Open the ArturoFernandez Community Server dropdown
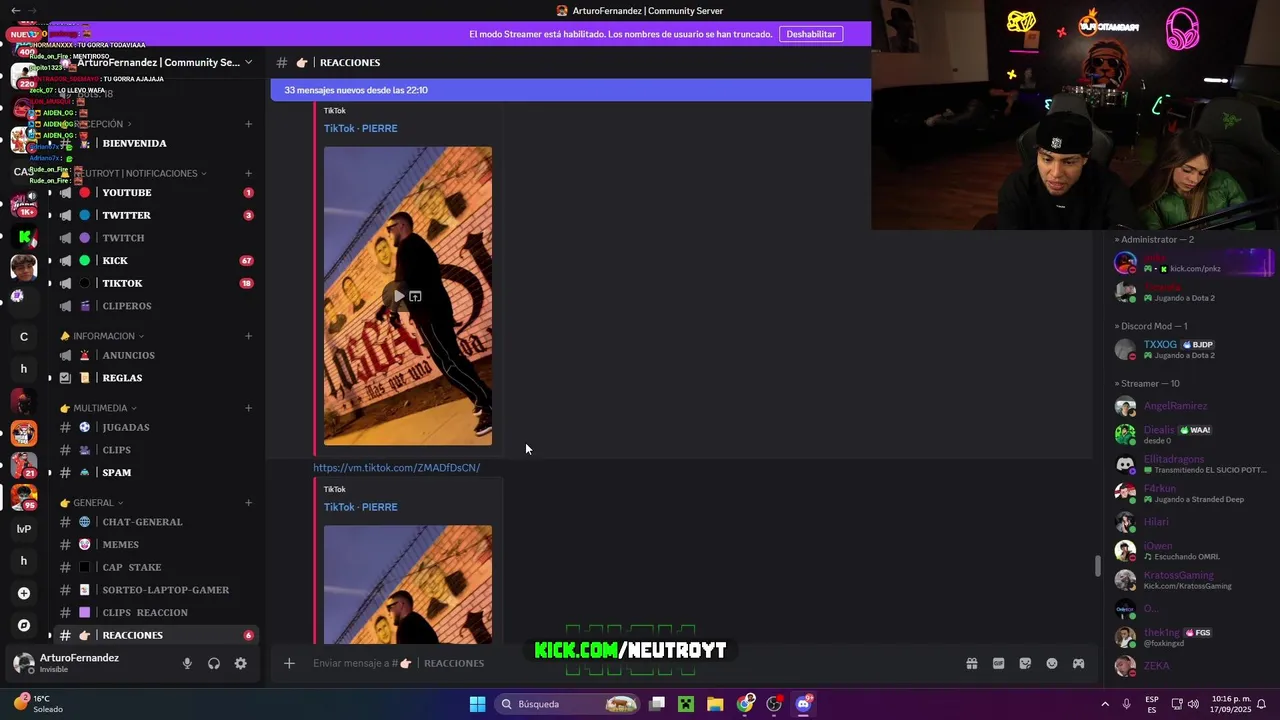The image size is (1280, 720). click(x=164, y=62)
